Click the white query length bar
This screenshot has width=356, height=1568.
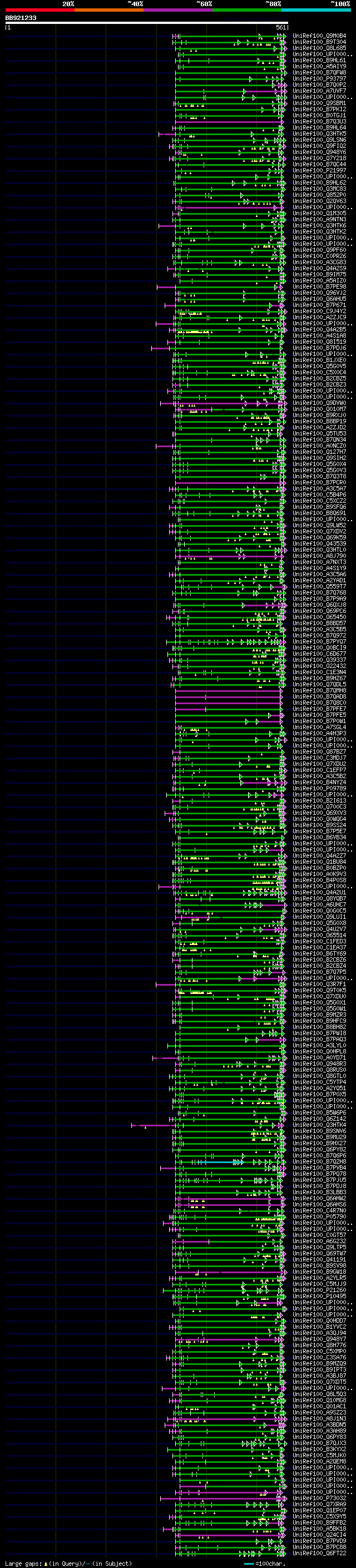point(147,22)
